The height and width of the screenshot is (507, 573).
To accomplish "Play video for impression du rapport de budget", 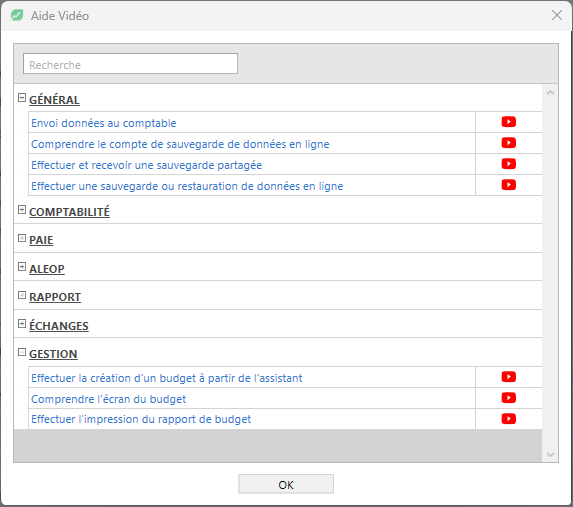I will [x=508, y=419].
